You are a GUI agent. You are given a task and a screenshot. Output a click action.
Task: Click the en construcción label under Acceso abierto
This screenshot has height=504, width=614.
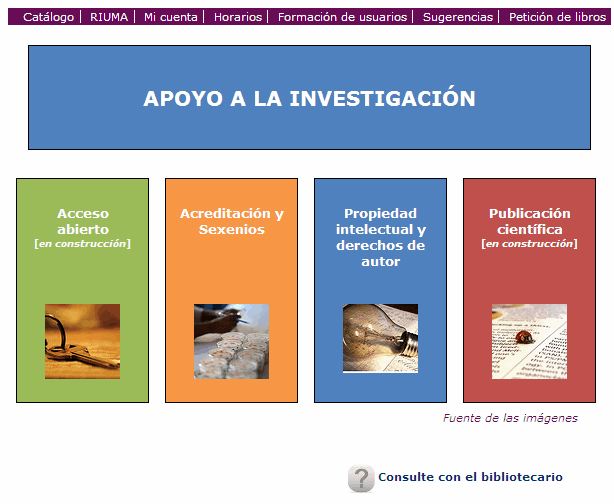82,244
